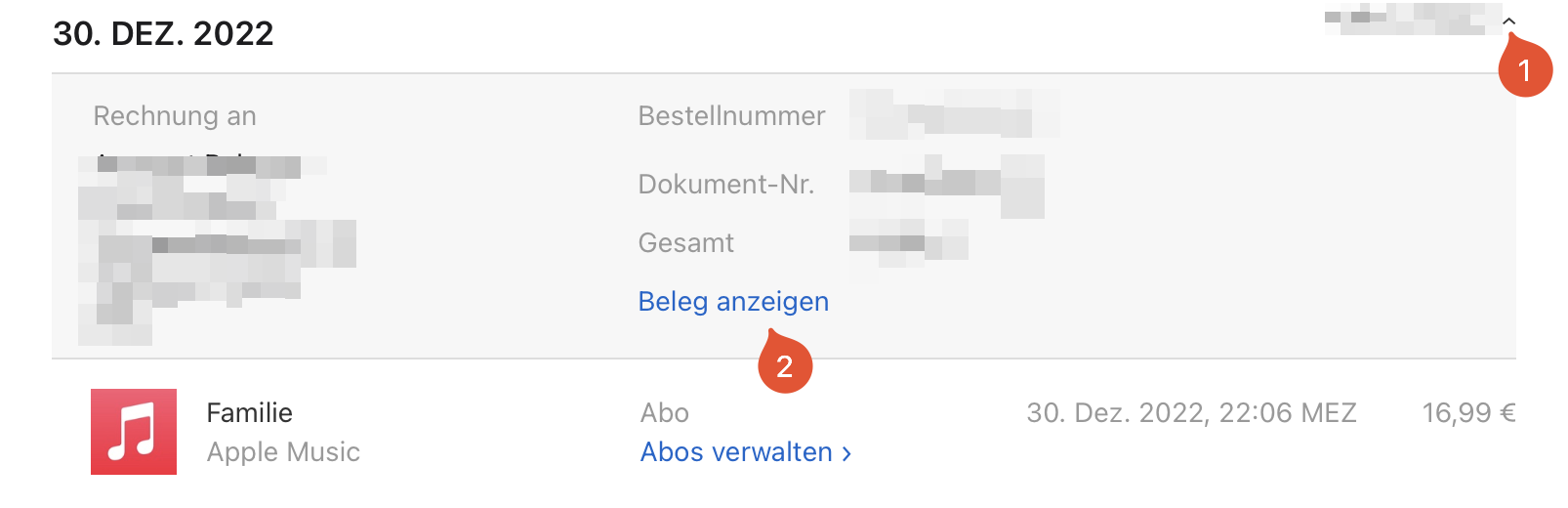Click the Abo type label
This screenshot has height=508, width=1568.
(665, 413)
